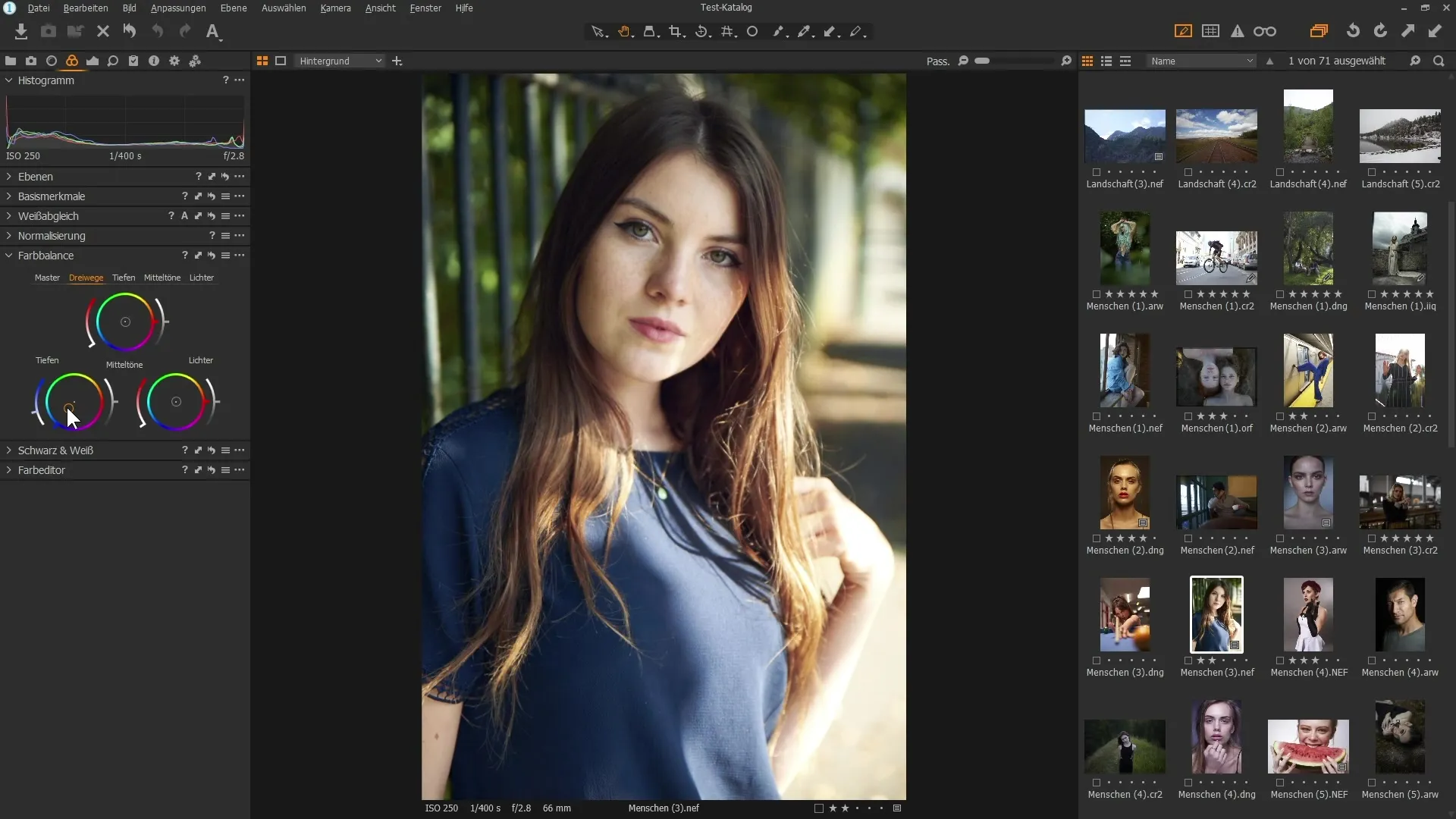The width and height of the screenshot is (1456, 819).
Task: Collapse the Histogramm panel
Action: 9,80
